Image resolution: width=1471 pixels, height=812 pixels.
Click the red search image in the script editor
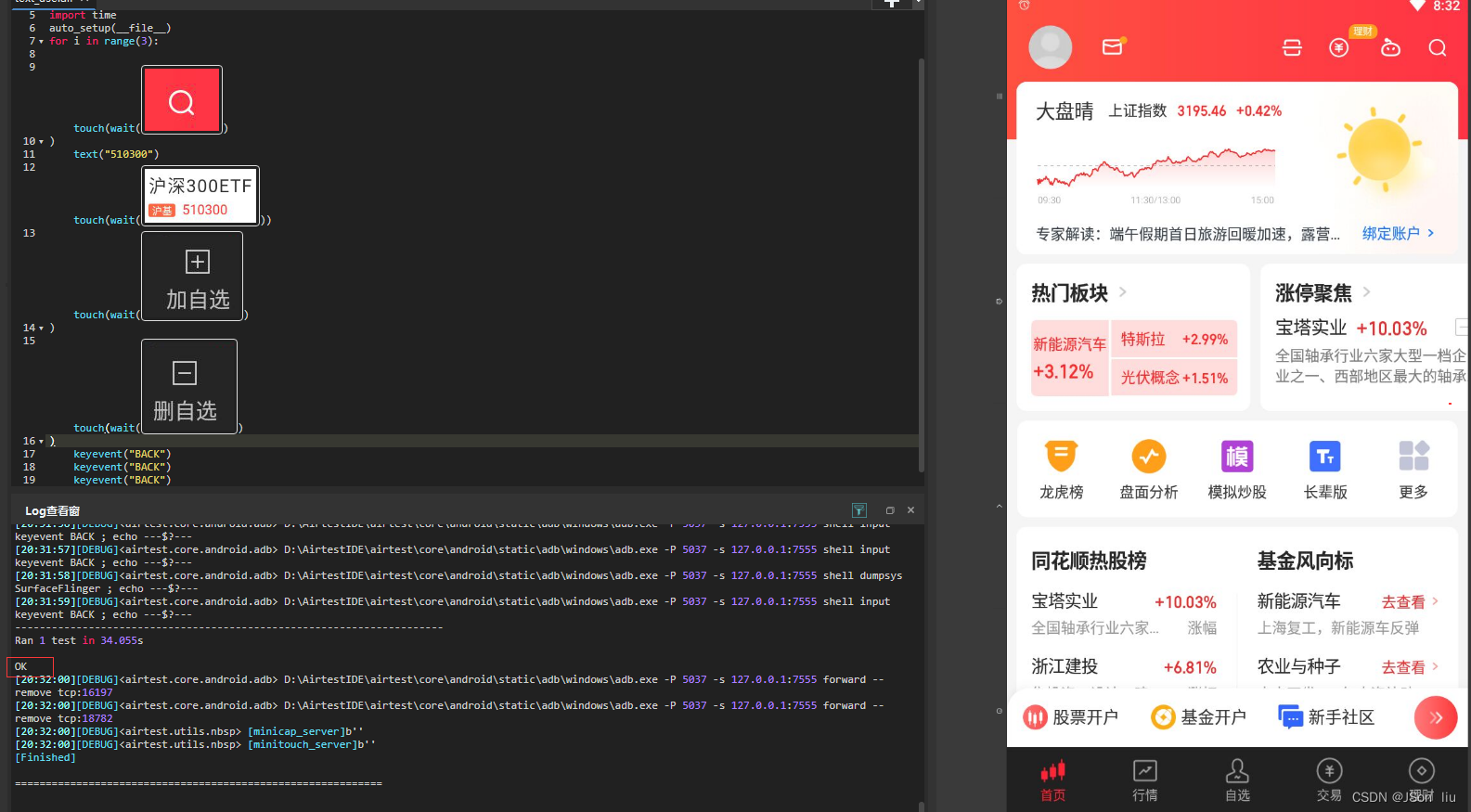tap(182, 100)
